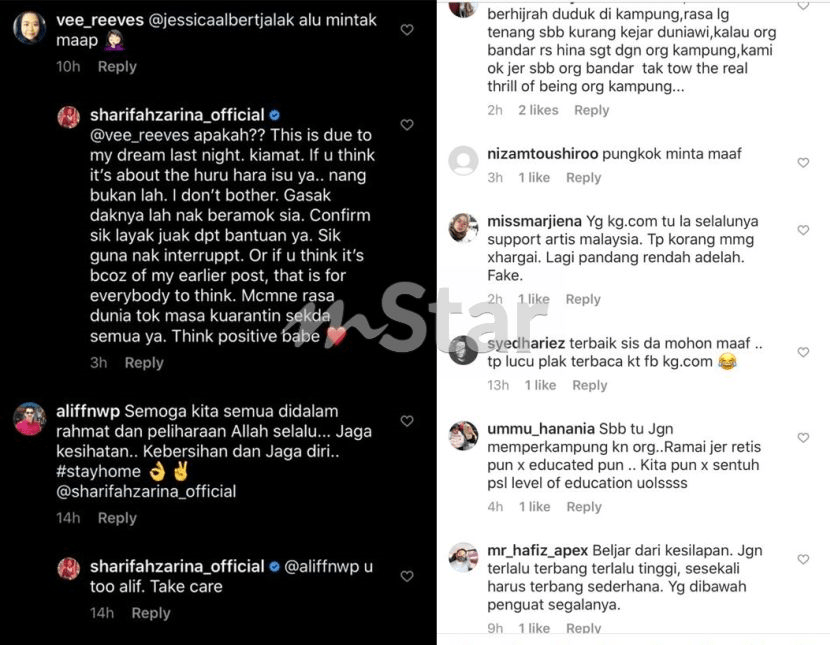Open the mr_hafiz_apex username
830x645 pixels.
[x=537, y=551]
